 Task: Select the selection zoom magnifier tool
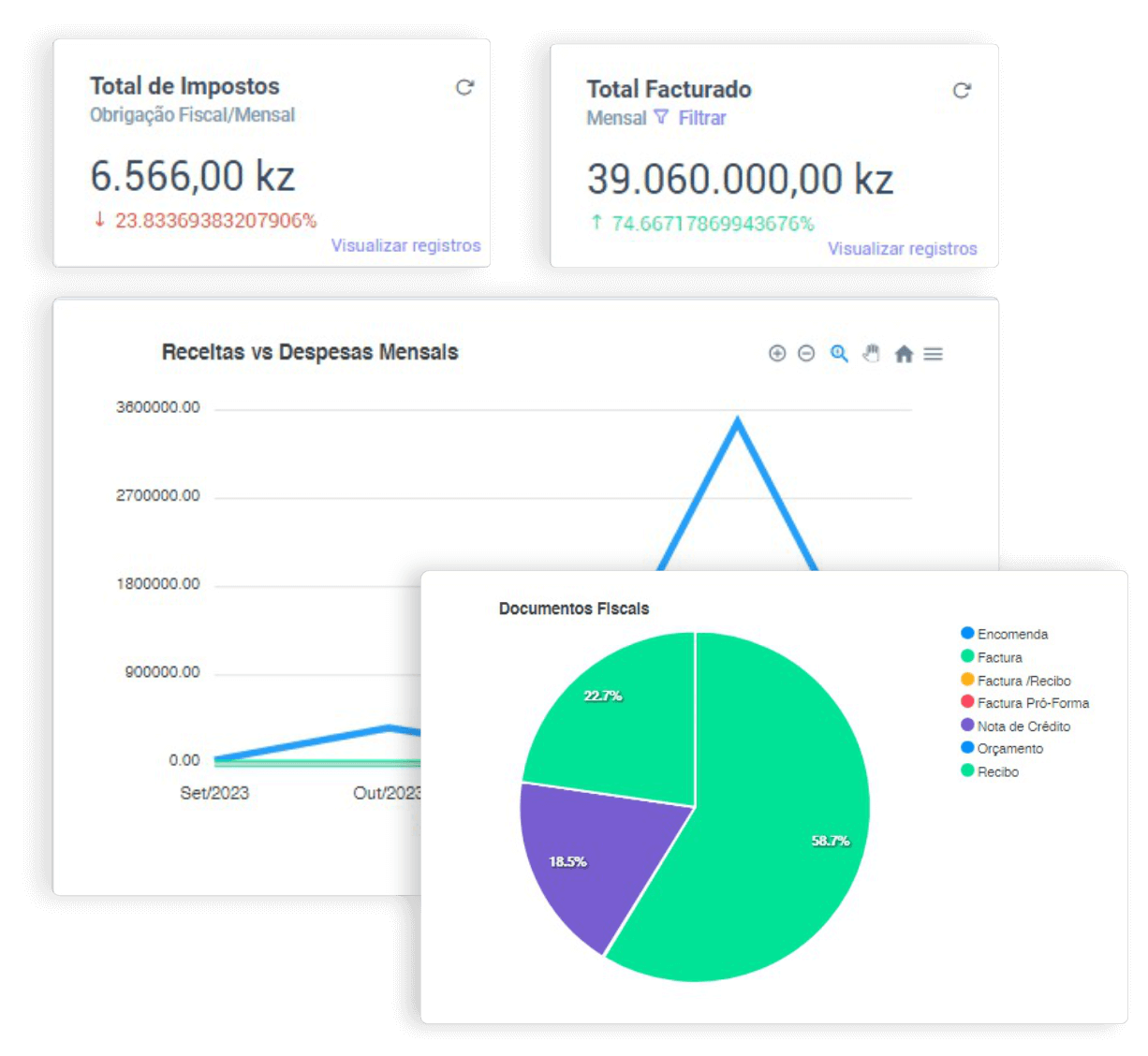[x=839, y=353]
